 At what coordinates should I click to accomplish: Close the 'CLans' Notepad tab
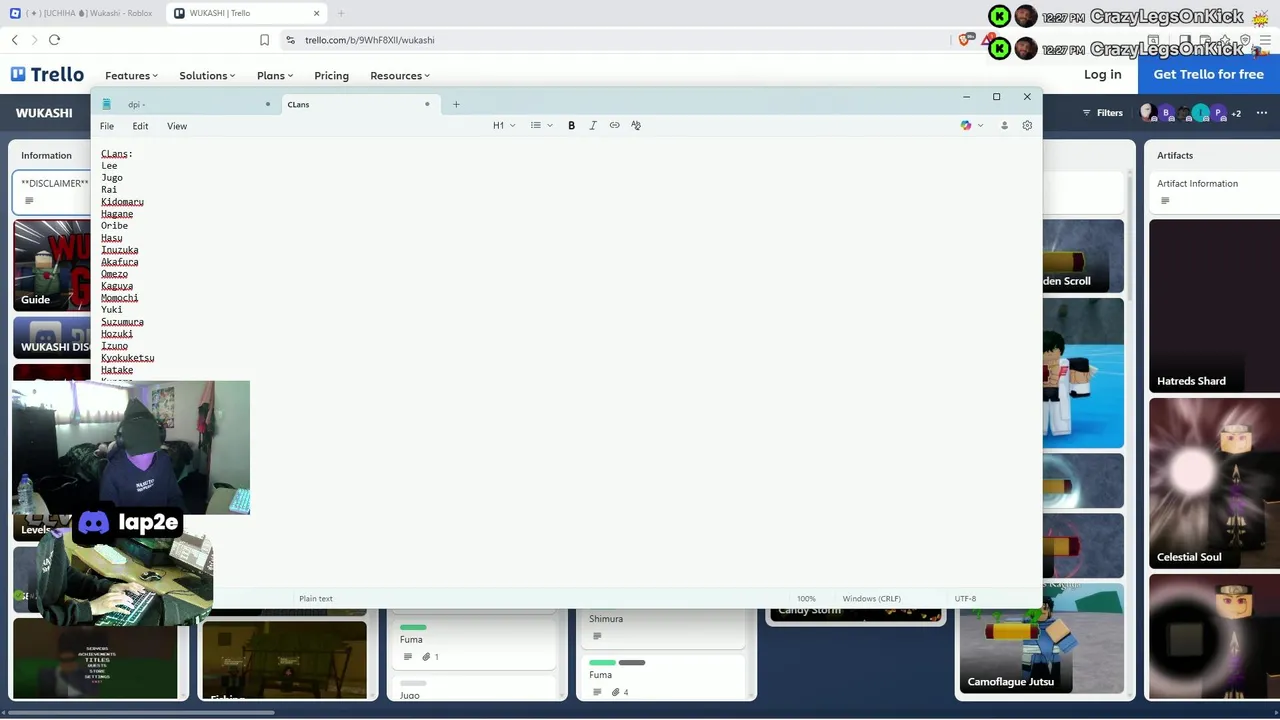tap(427, 104)
